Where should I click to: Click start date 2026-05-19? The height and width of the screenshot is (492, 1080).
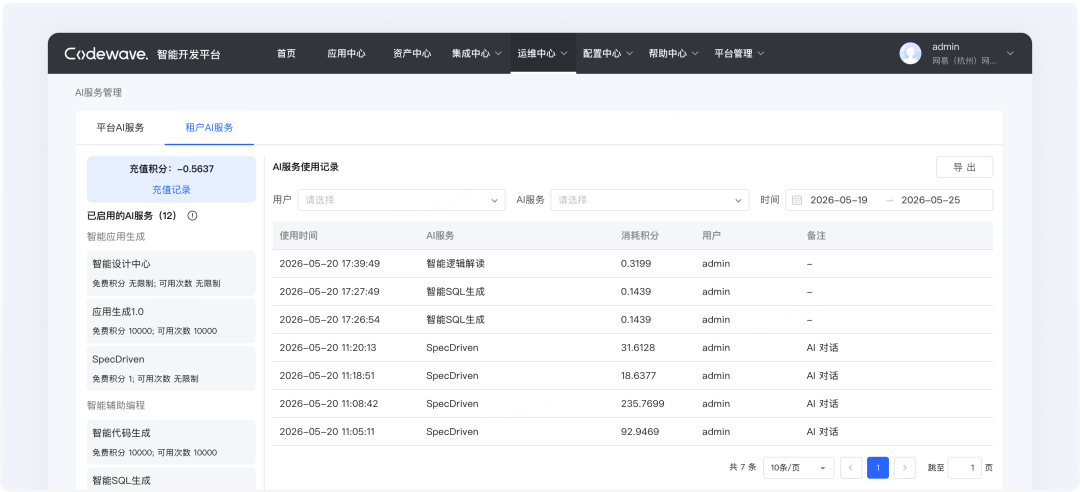[x=839, y=200]
